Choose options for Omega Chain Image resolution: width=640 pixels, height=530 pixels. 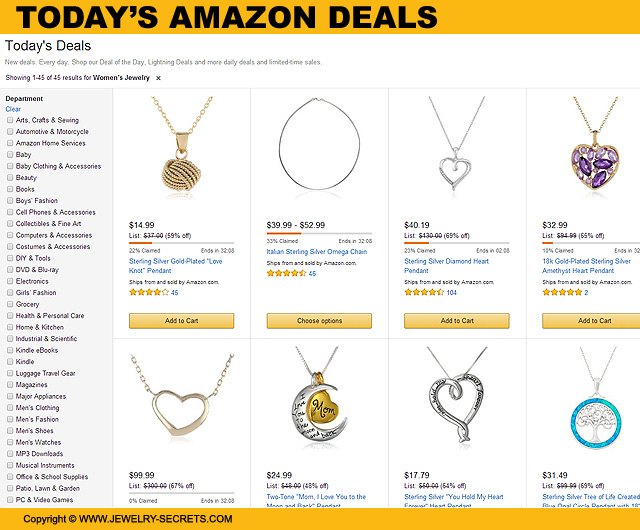coord(319,321)
